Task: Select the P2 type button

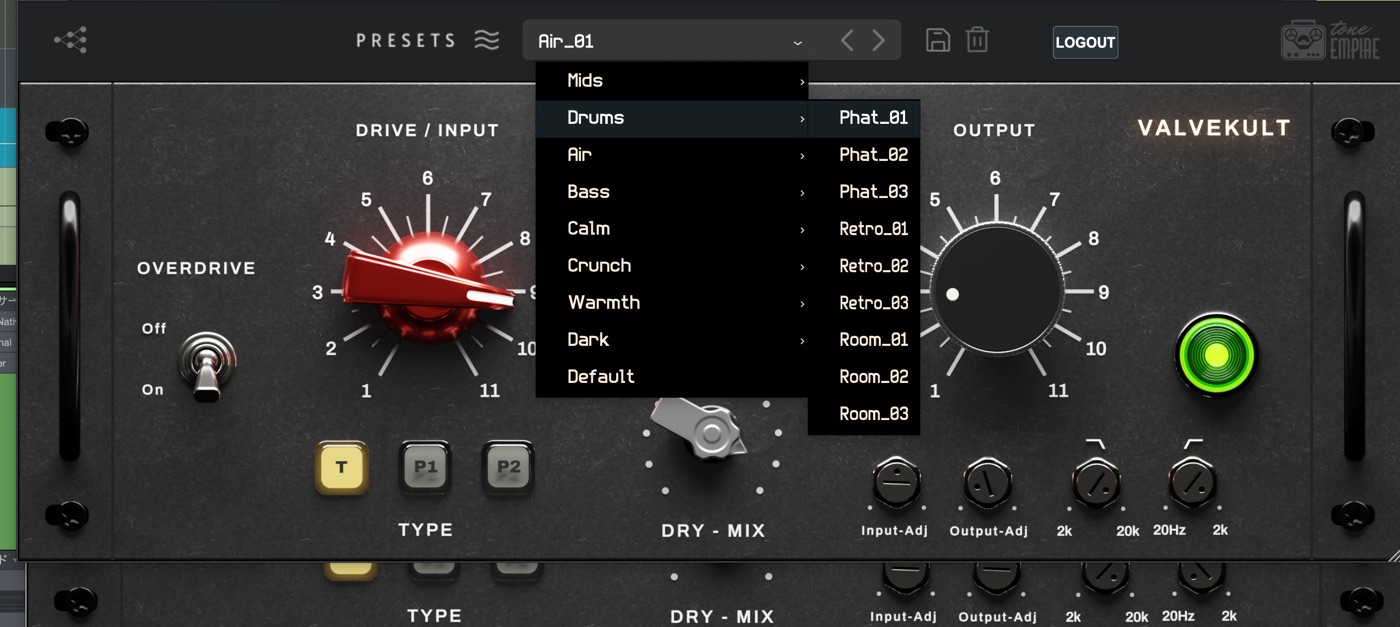Action: click(508, 468)
